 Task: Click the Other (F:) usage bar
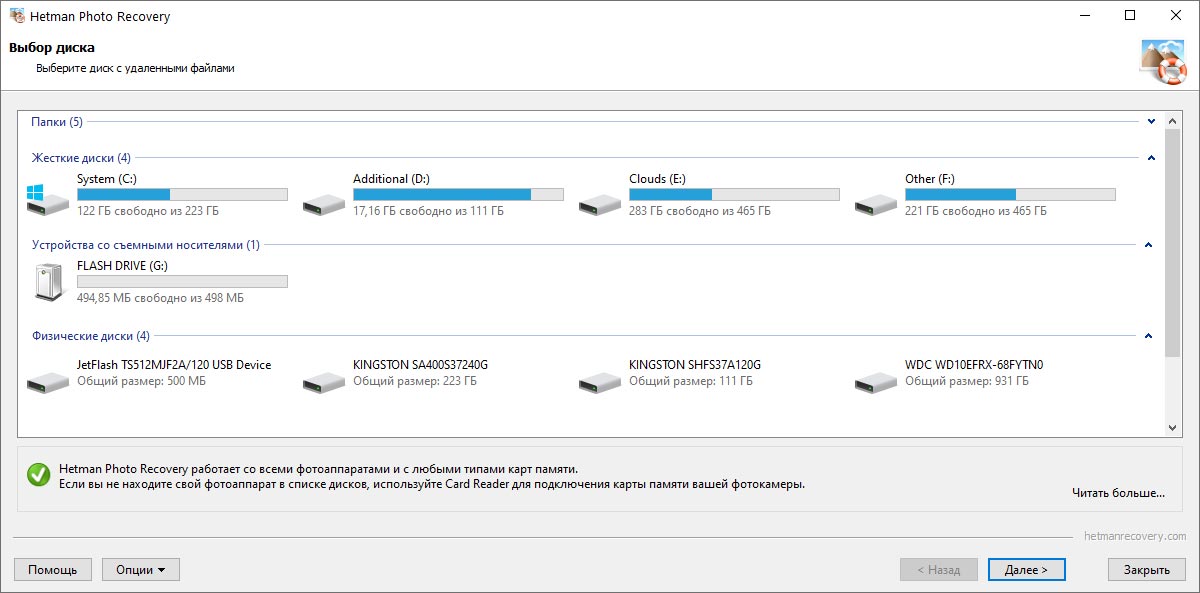coord(1010,195)
